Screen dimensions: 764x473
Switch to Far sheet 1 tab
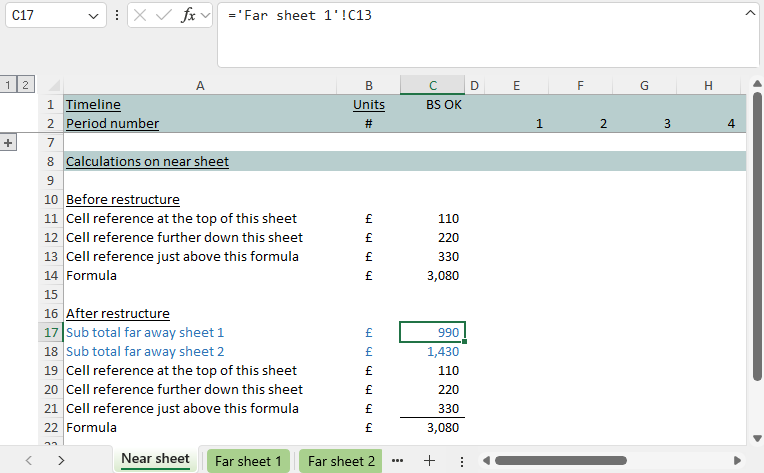[247, 461]
